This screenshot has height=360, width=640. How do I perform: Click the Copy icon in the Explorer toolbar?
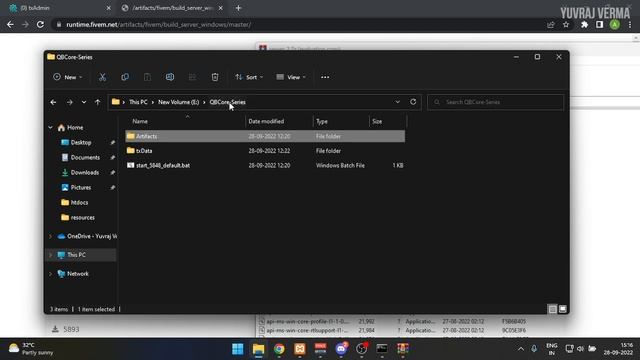125,77
